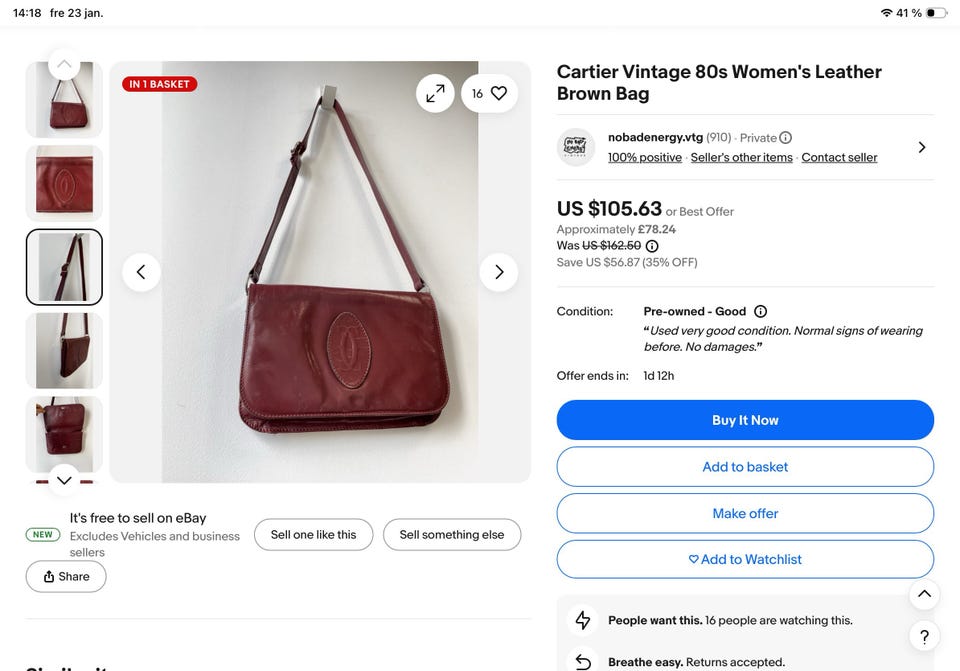This screenshot has height=671, width=960.
Task: Open the condition info tooltip icon
Action: (x=760, y=312)
